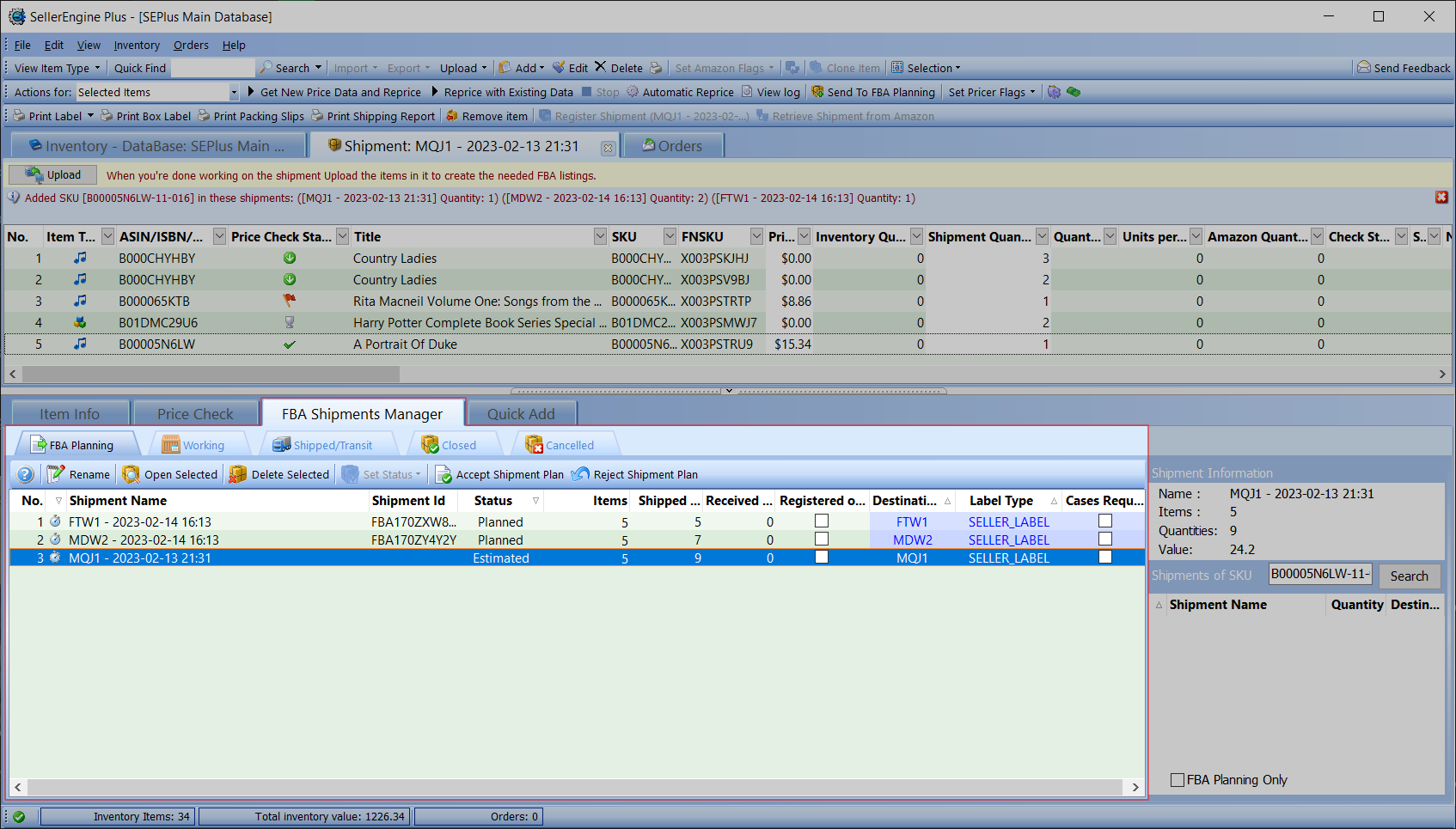Click the Delete Selected shipment icon

238,474
